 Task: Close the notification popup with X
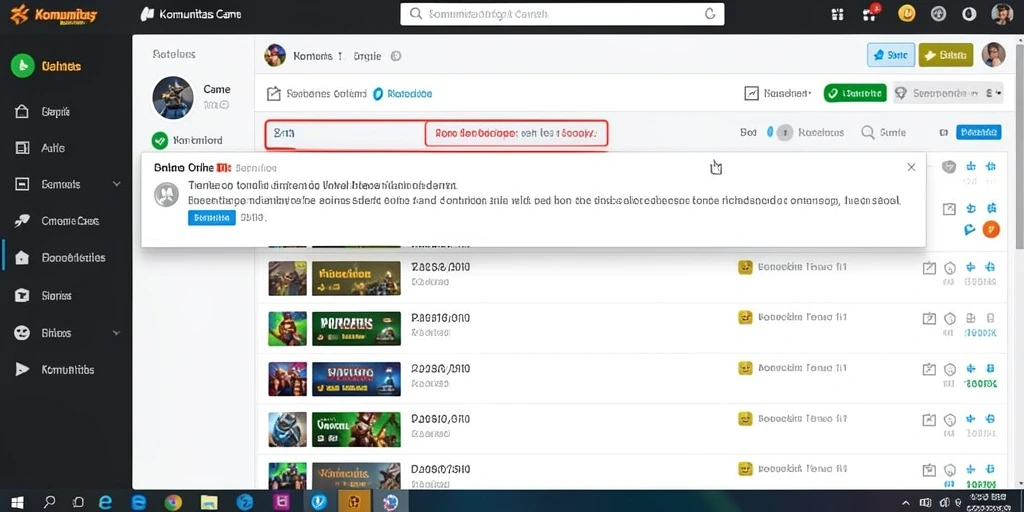pos(911,167)
